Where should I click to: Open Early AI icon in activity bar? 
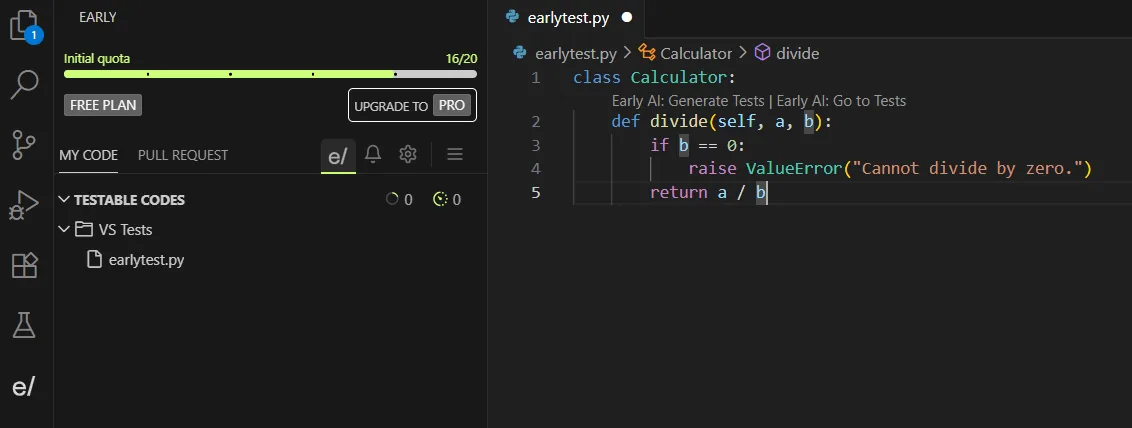click(23, 388)
